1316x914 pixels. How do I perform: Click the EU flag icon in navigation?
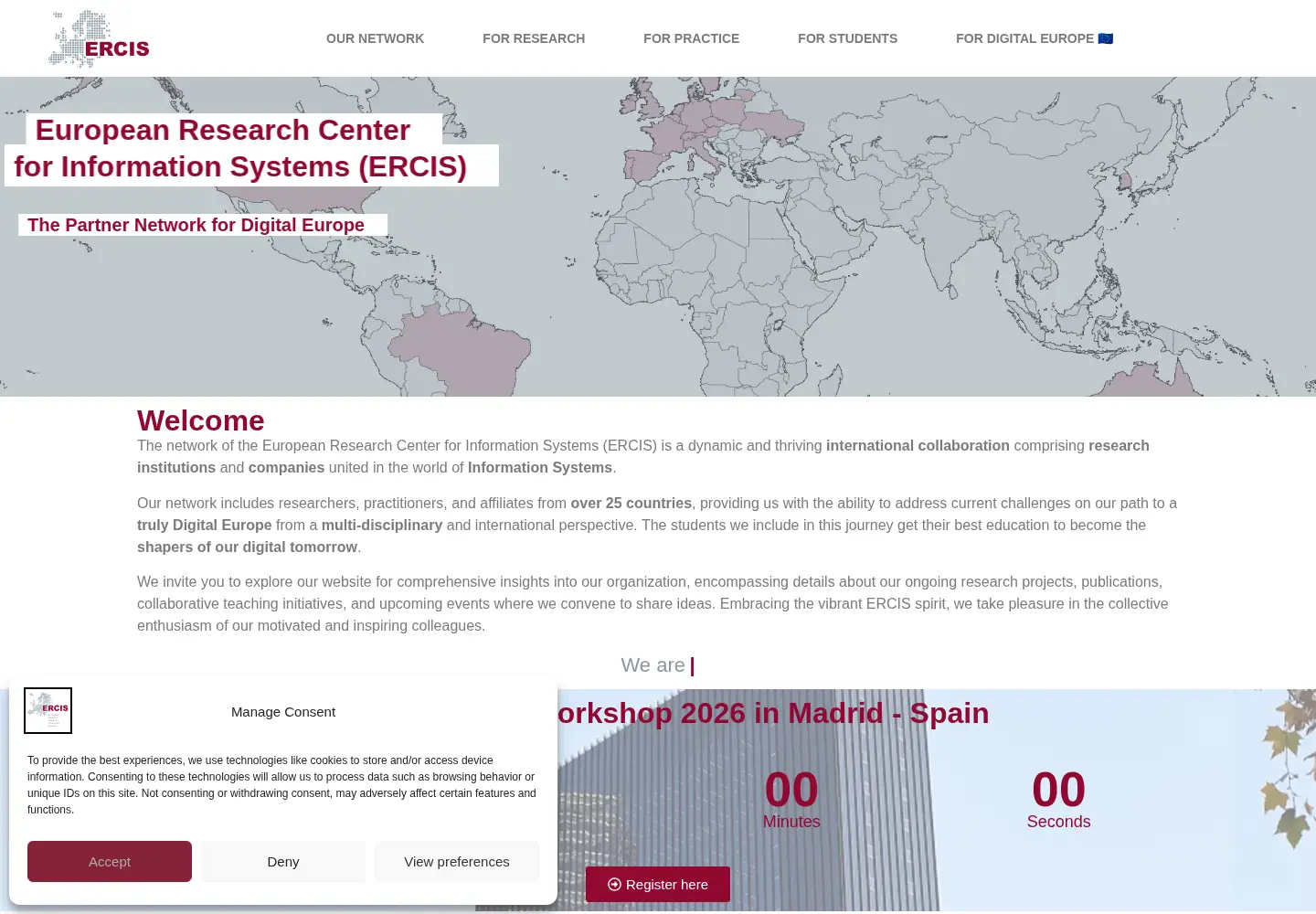1106,38
